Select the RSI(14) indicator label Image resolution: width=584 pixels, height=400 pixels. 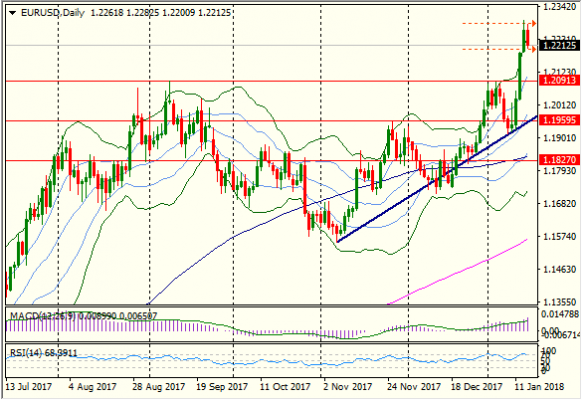[x=26, y=353]
